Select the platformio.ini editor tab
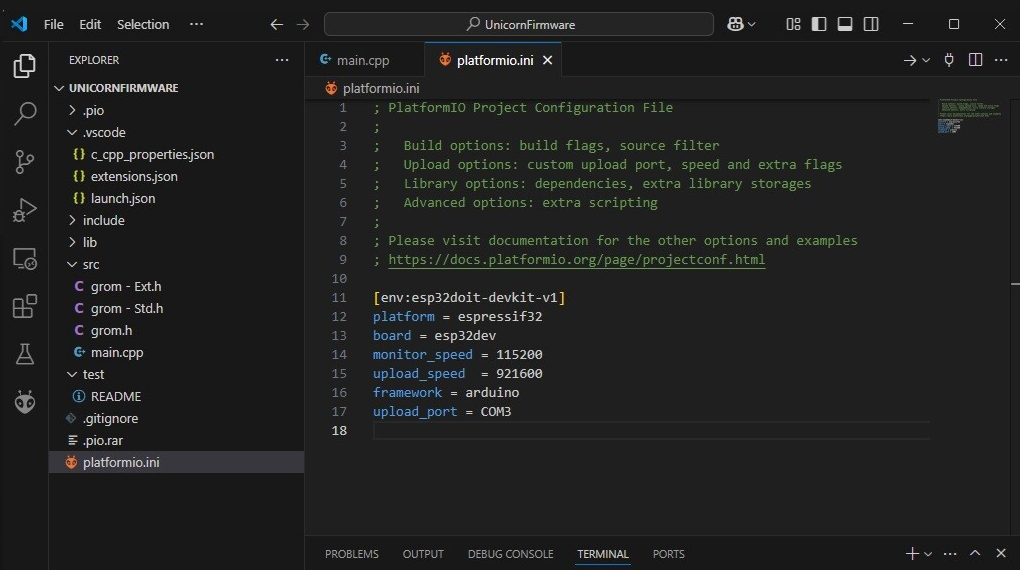The image size is (1020, 570). pyautogui.click(x=495, y=61)
